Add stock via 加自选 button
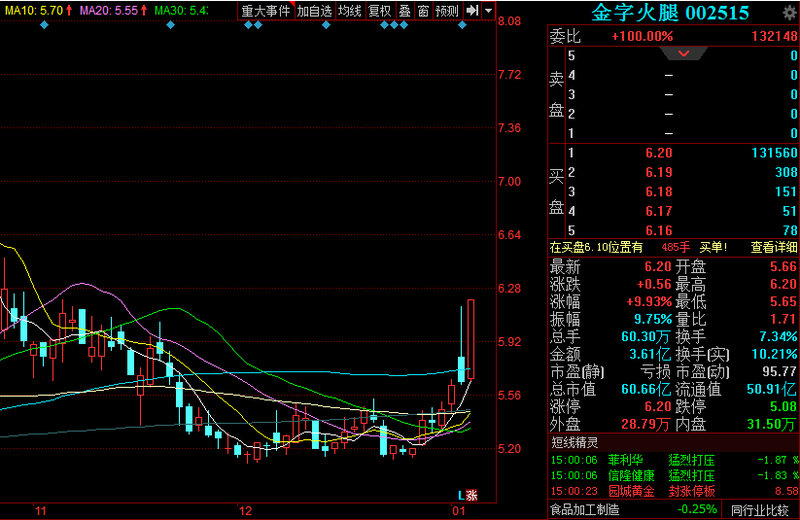Image resolution: width=800 pixels, height=520 pixels. click(314, 11)
